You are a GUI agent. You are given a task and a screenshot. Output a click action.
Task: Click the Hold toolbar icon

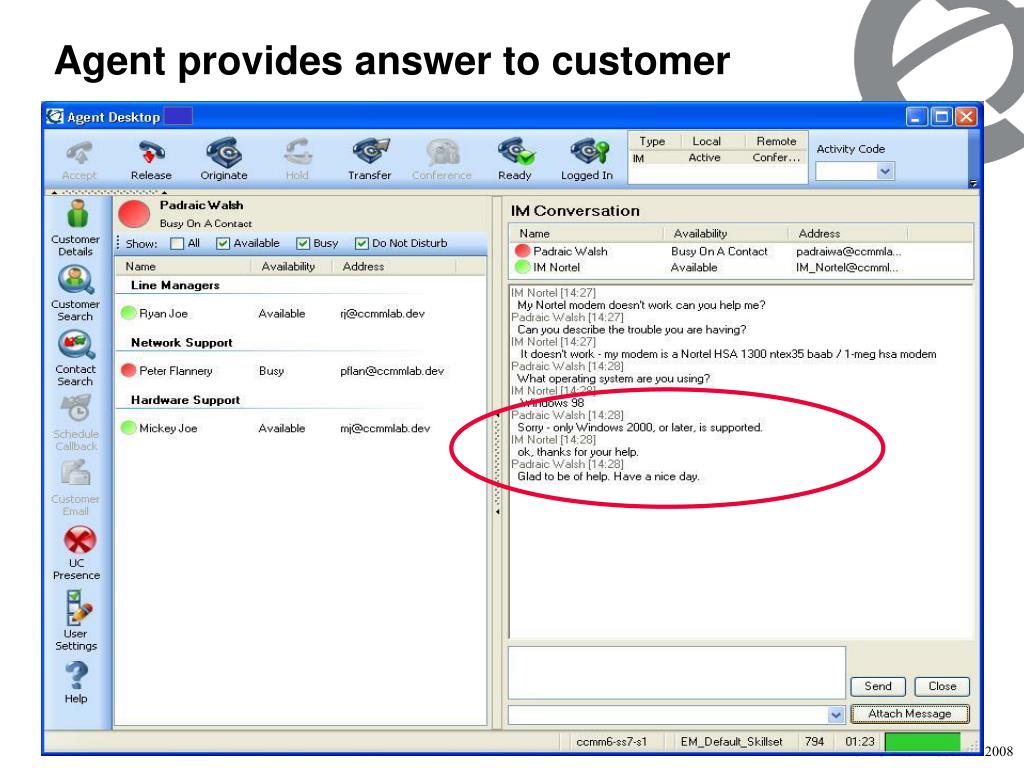[298, 153]
